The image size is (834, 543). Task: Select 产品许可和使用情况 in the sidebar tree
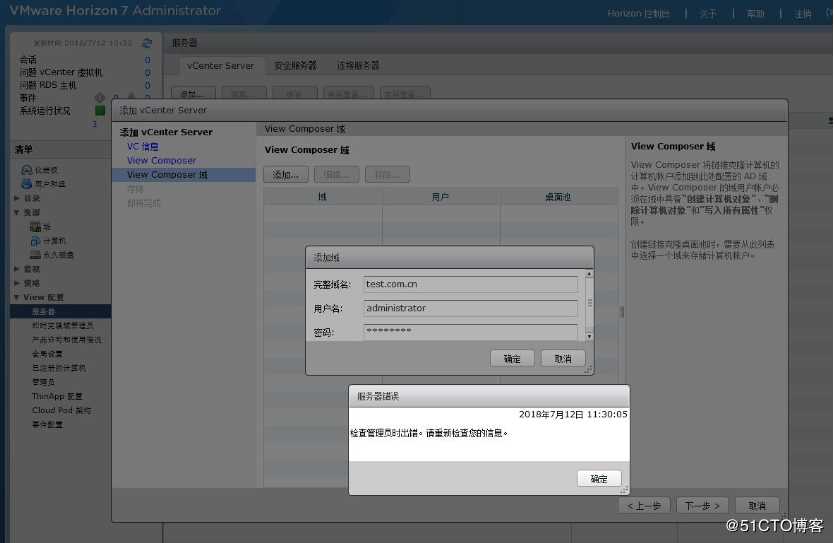point(67,339)
